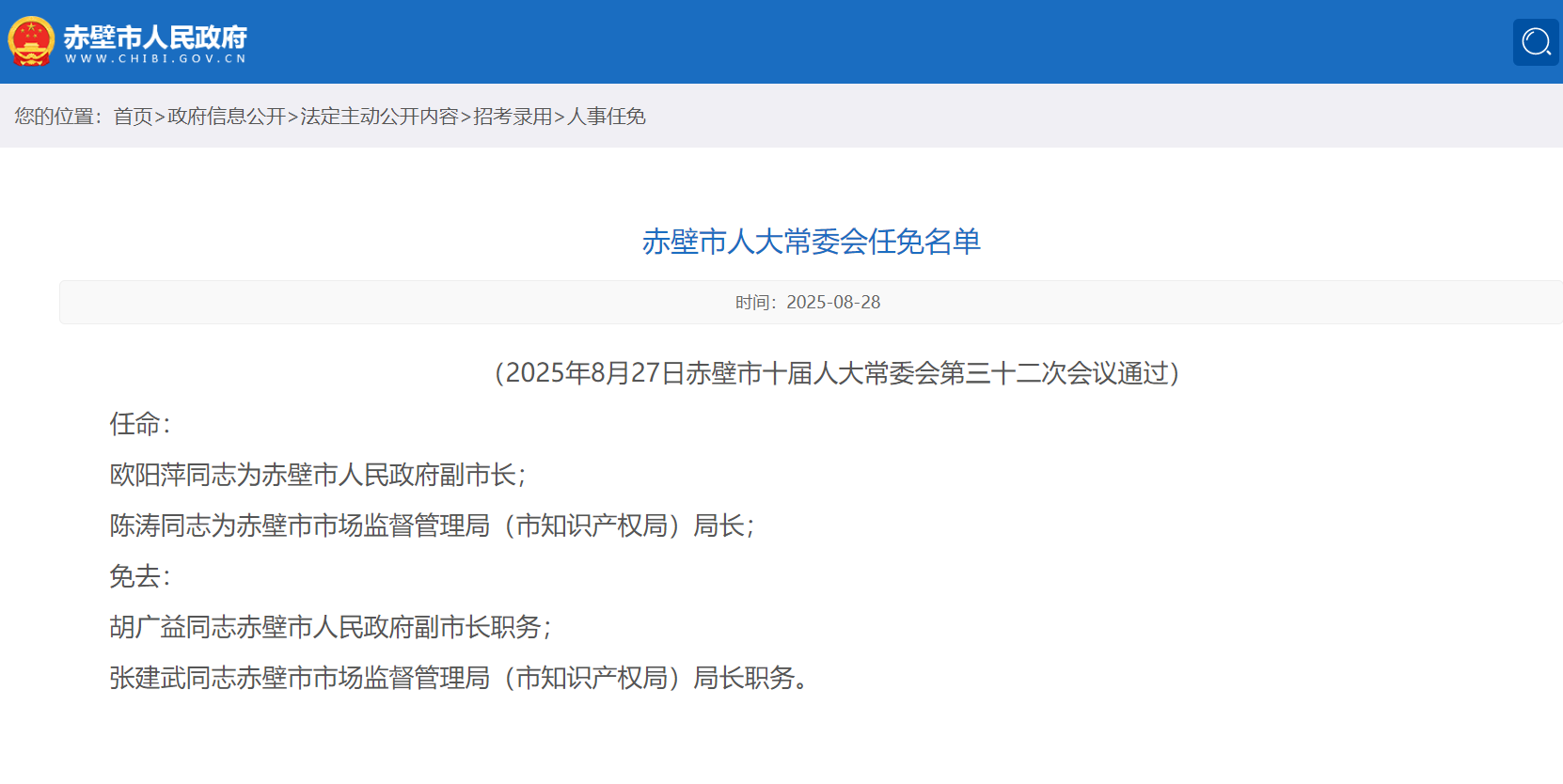Open the search magnifier icon
The height and width of the screenshot is (784, 1563).
(x=1536, y=42)
